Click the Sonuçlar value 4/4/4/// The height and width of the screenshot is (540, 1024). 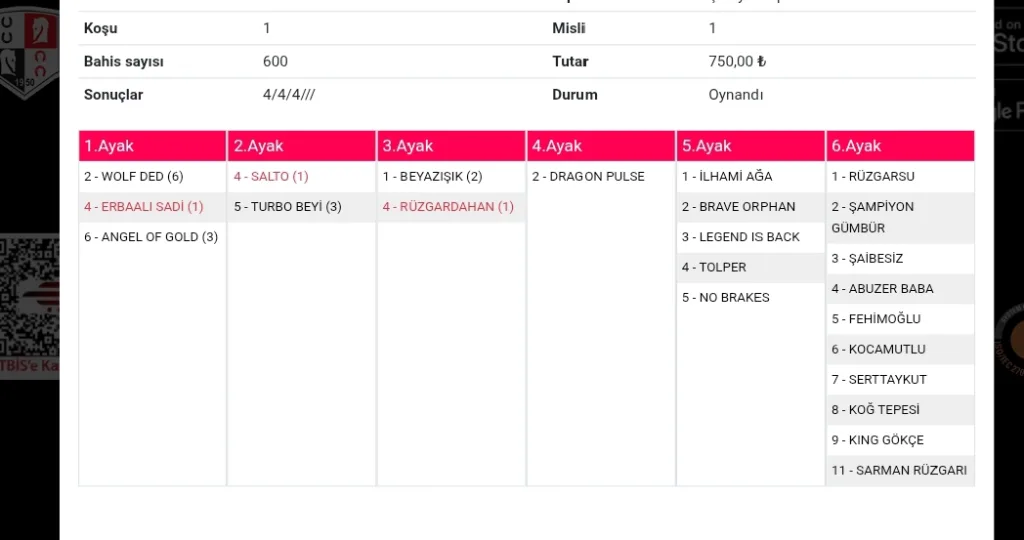pos(290,95)
